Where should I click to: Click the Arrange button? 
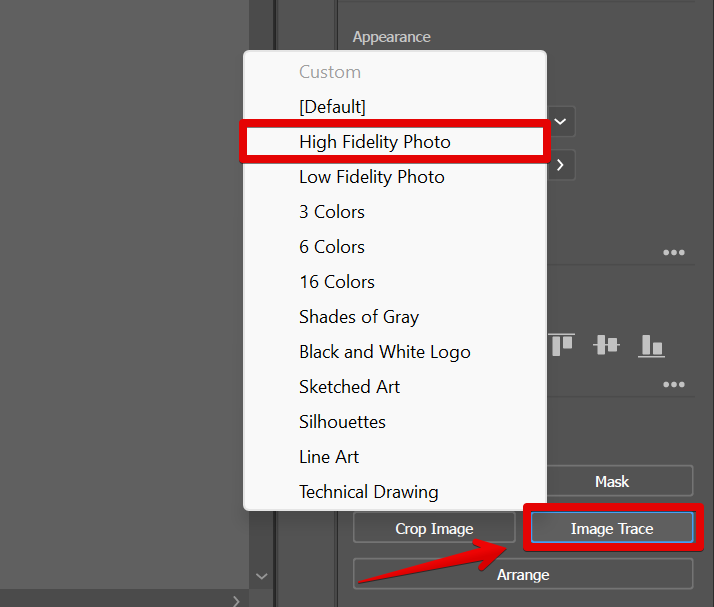point(522,574)
